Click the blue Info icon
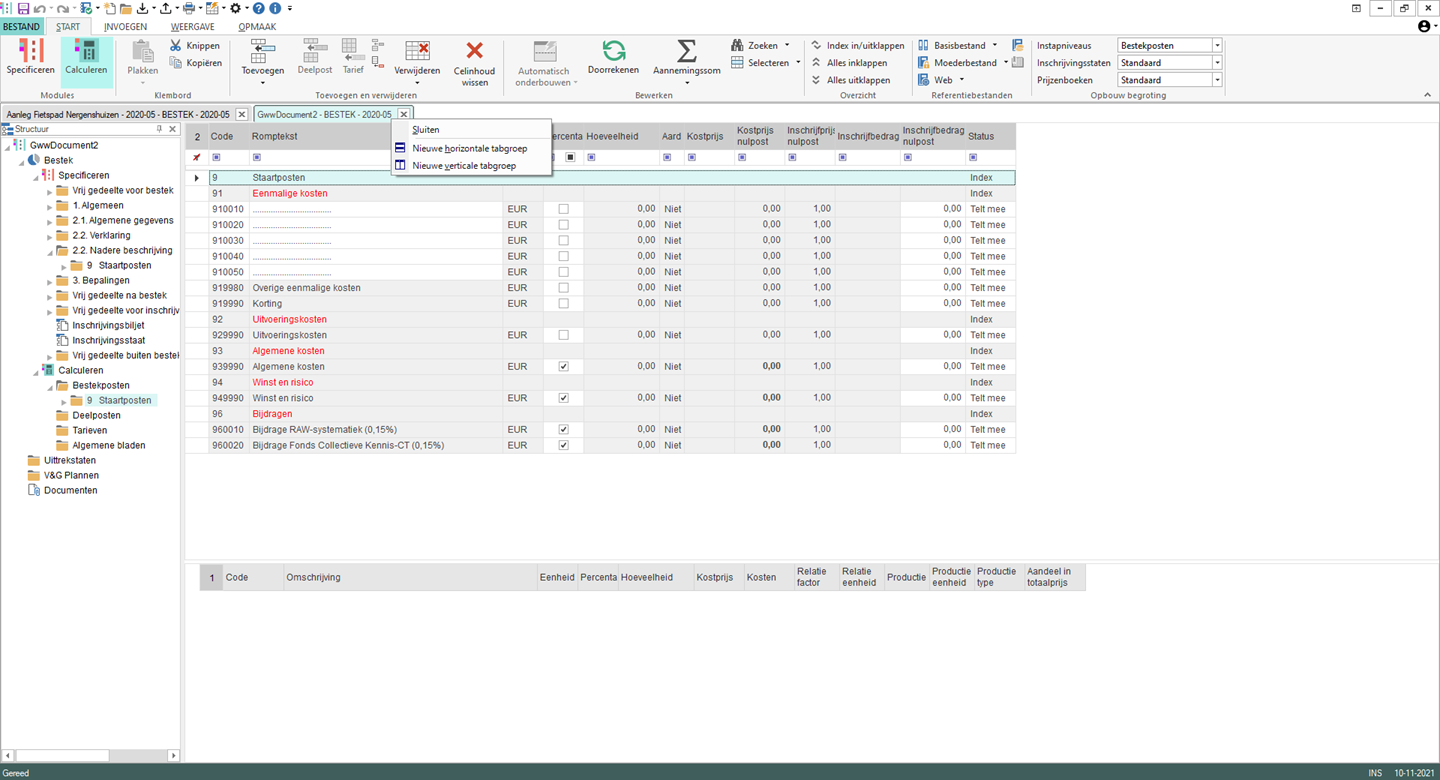Viewport: 1440px width, 780px height. (275, 8)
